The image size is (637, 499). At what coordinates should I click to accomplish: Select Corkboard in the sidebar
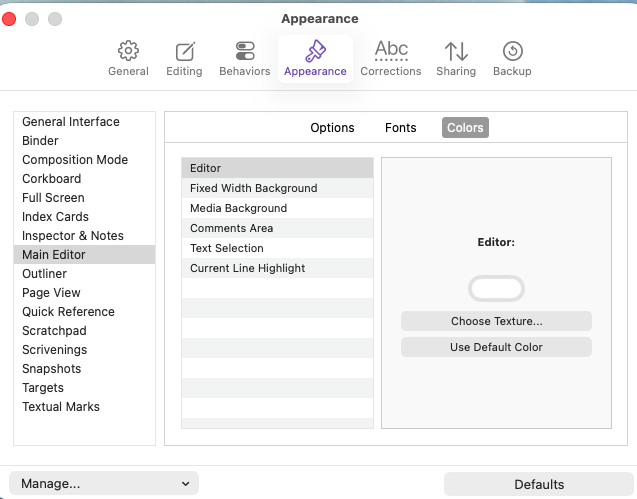[x=84, y=178]
